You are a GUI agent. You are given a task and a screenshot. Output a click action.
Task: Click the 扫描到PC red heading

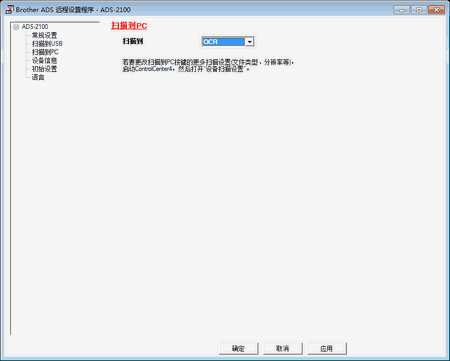click(129, 26)
